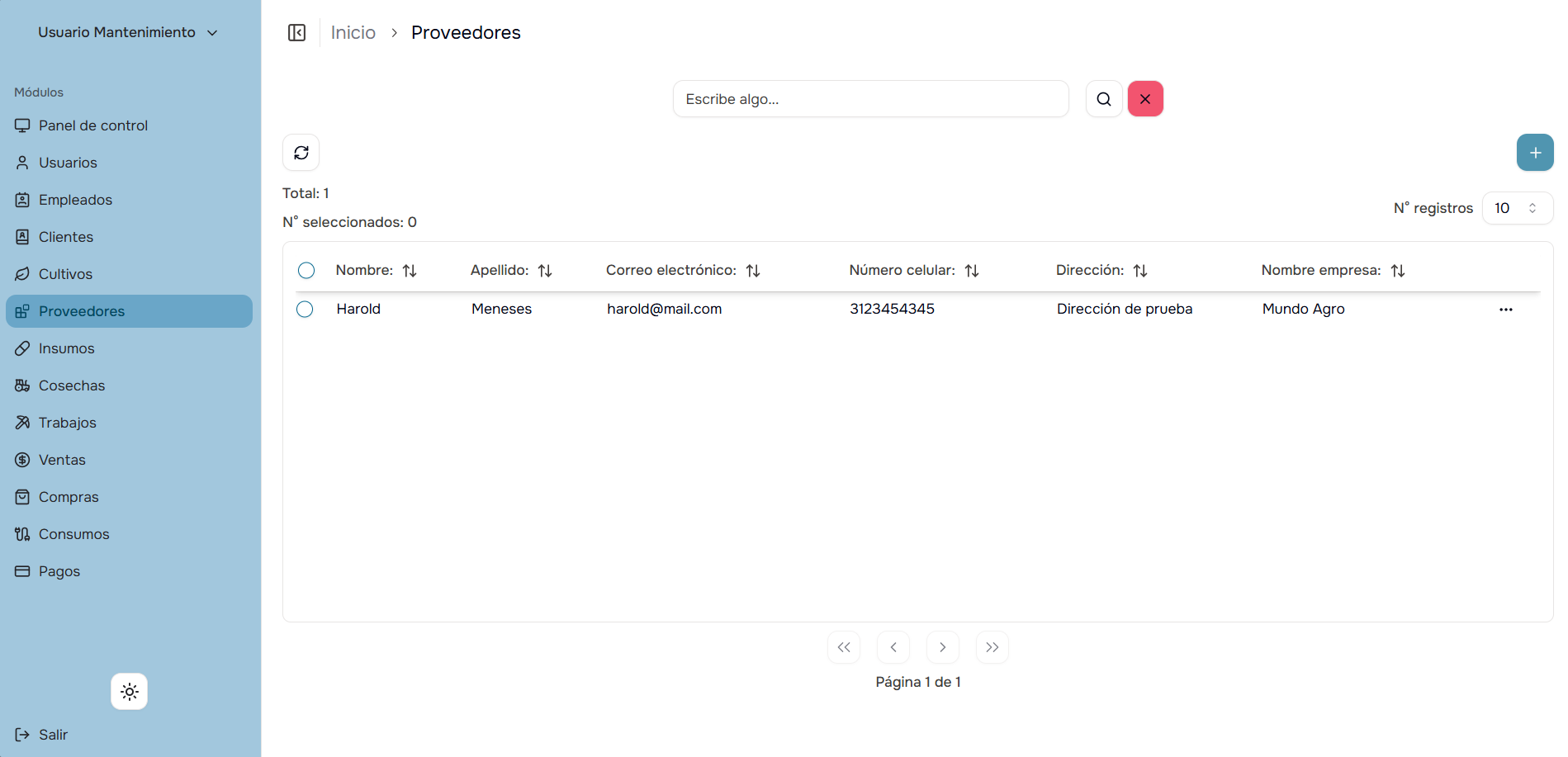Select the Harold Meneses row checkbox

click(305, 309)
